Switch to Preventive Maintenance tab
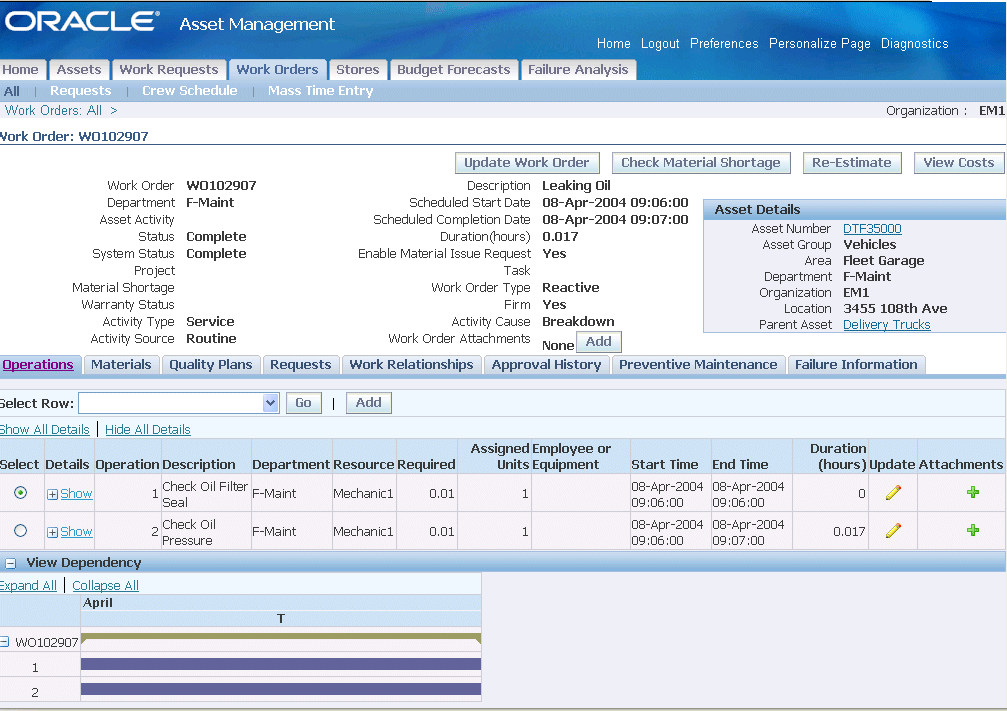The height and width of the screenshot is (711, 1007). [698, 365]
